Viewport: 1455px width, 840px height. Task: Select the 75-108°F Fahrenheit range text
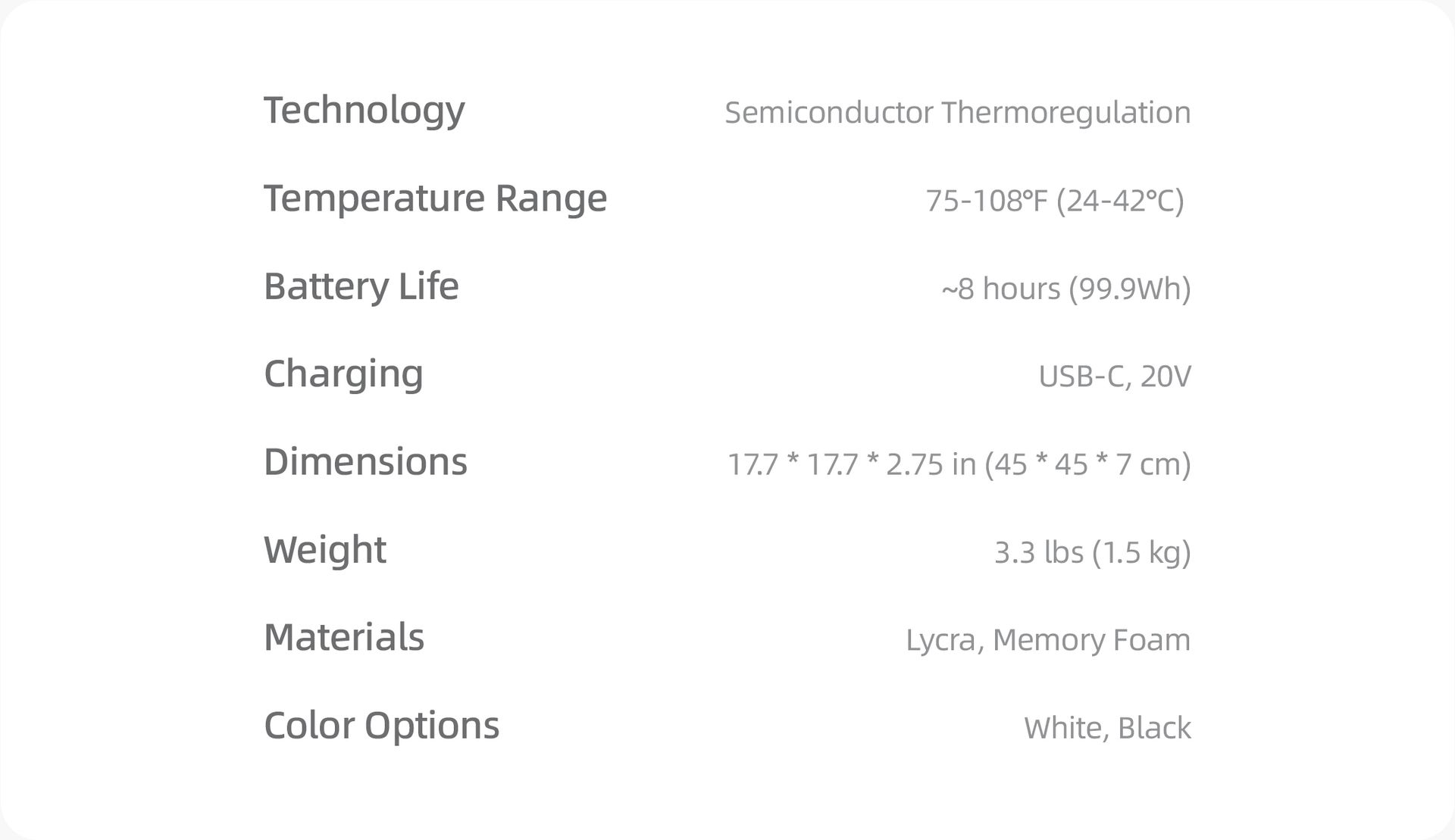pos(986,201)
